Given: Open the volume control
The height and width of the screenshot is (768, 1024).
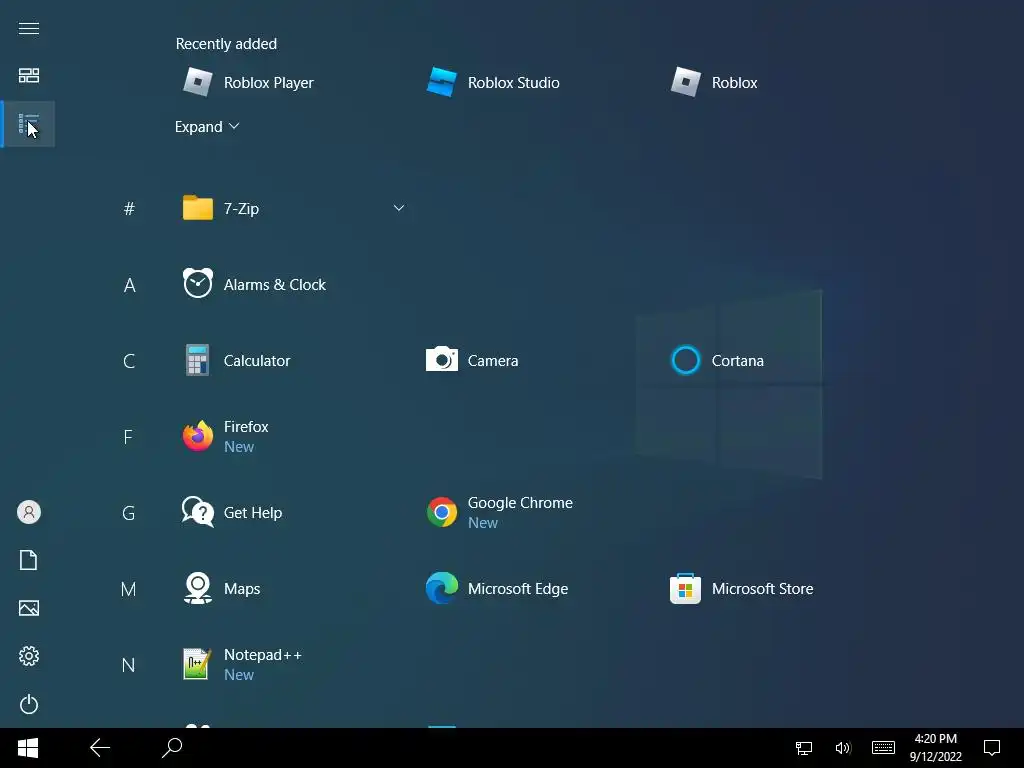Looking at the screenshot, I should click(x=843, y=748).
